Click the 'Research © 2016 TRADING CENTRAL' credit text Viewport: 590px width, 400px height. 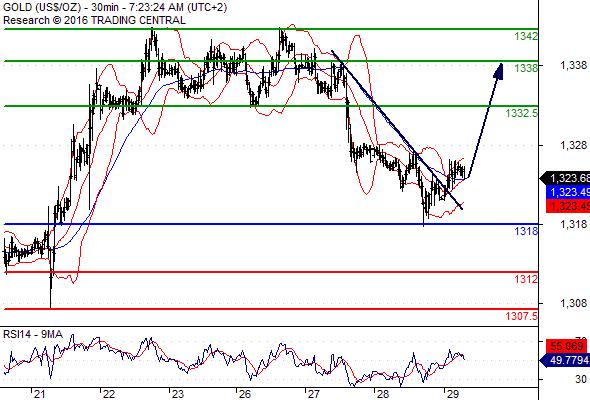tap(94, 20)
